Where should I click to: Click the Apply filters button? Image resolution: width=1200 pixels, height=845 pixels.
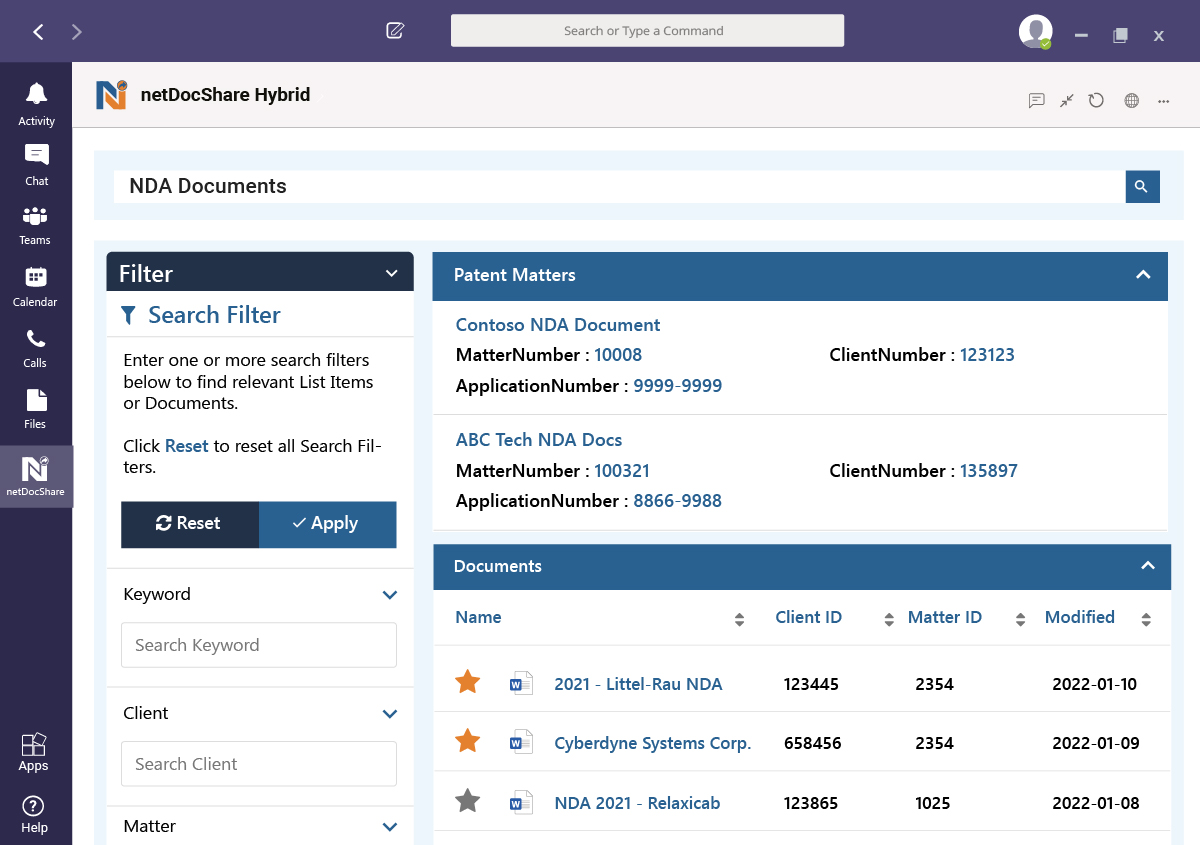point(328,524)
